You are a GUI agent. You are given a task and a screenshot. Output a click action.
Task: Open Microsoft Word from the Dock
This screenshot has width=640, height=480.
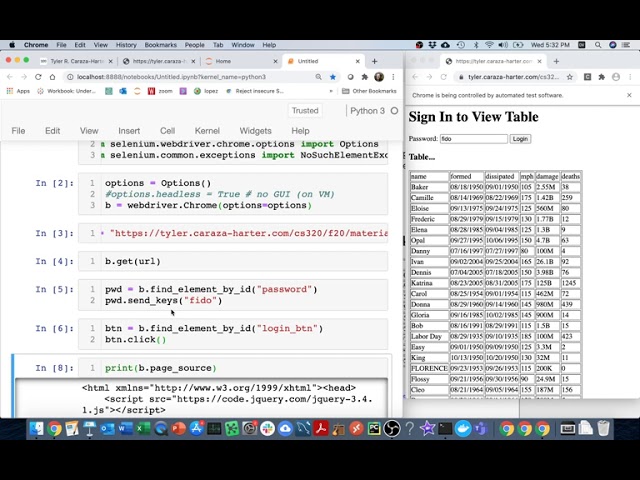click(125, 429)
